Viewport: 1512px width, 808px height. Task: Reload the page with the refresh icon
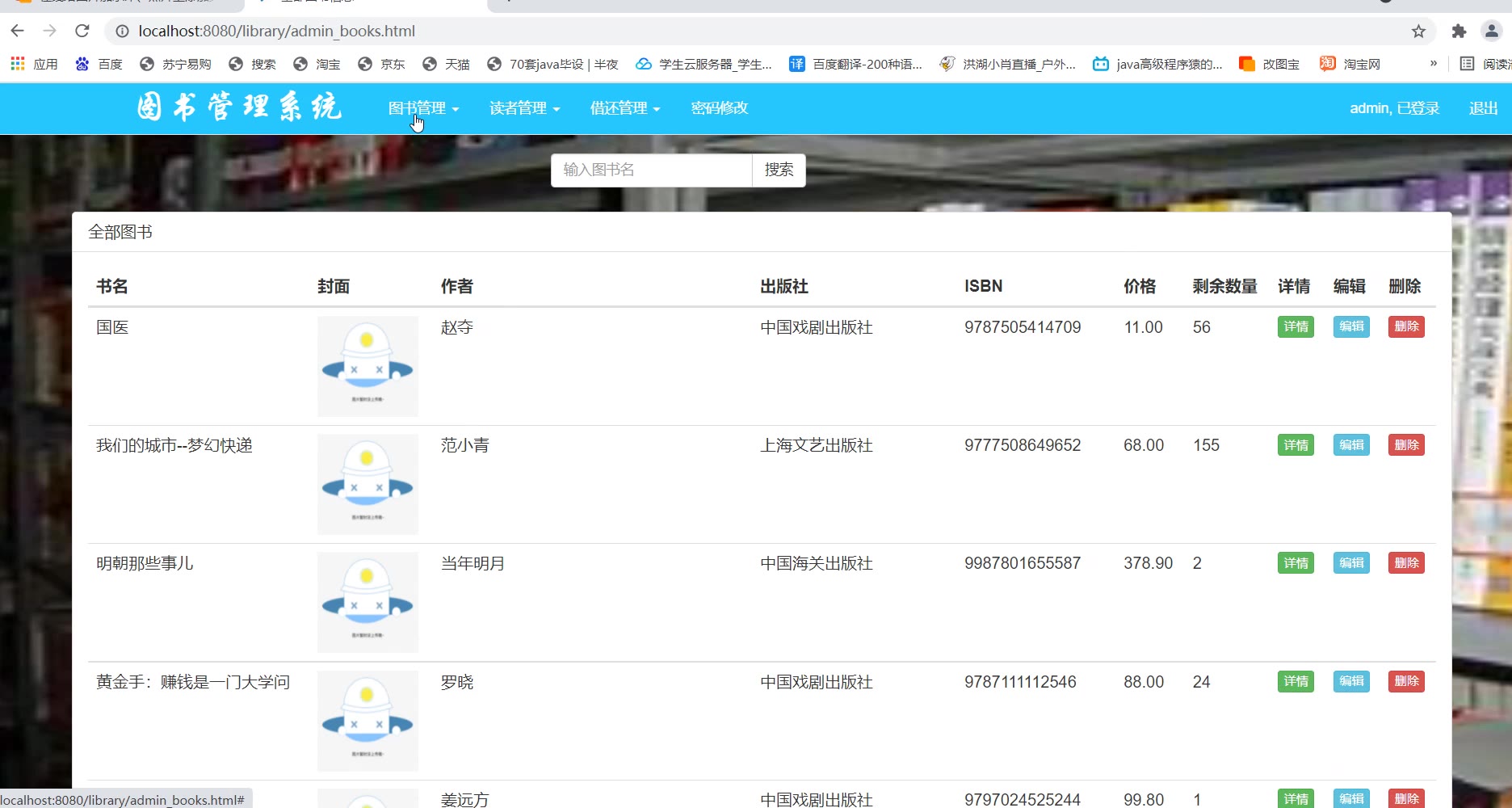[82, 31]
